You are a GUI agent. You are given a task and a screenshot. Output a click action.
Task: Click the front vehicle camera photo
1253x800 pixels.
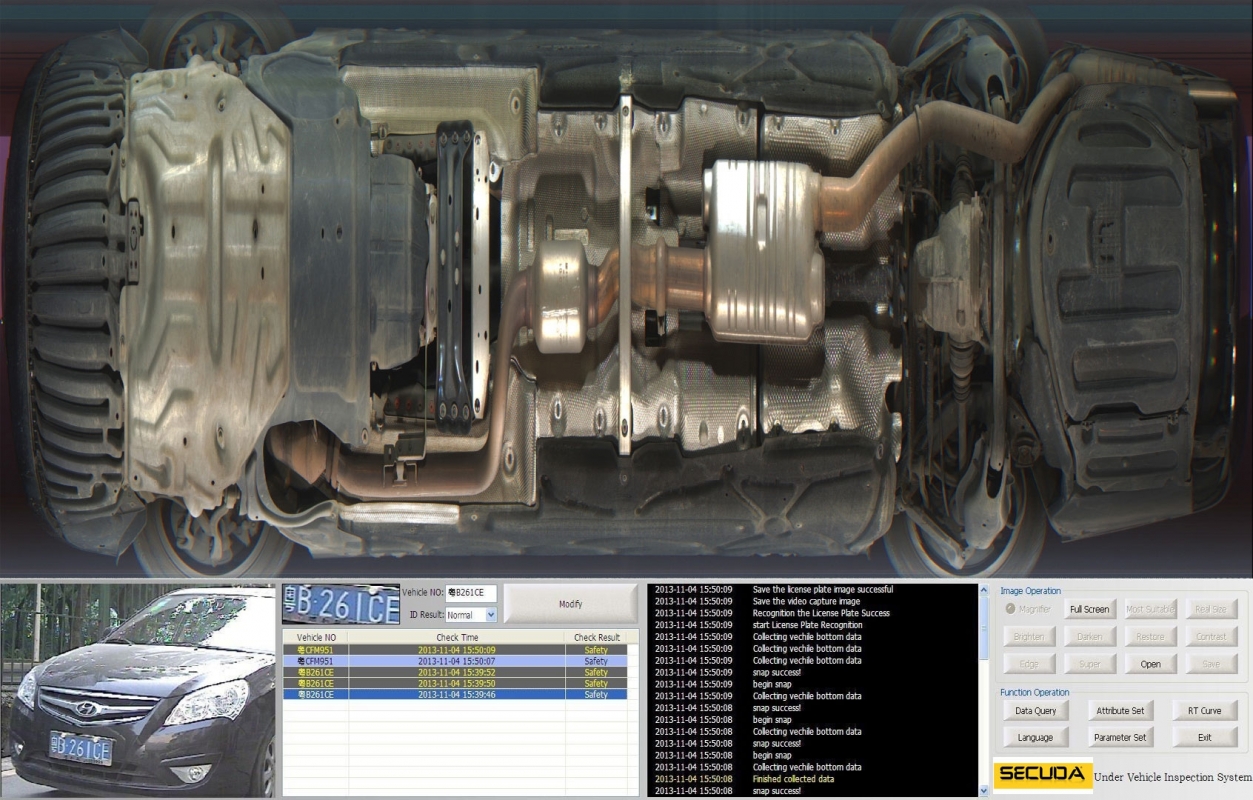[138, 690]
